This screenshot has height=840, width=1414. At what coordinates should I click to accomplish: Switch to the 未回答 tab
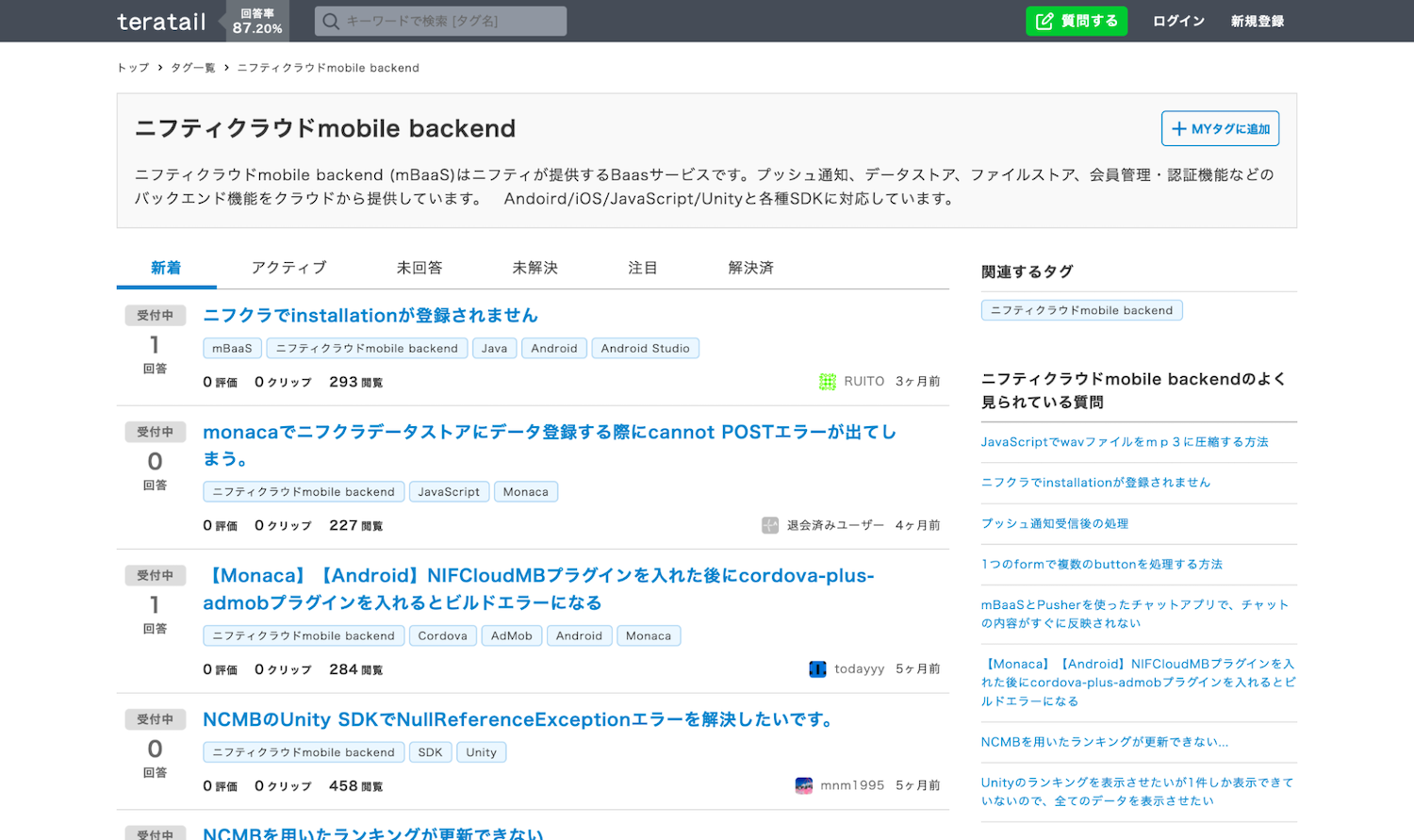(419, 268)
